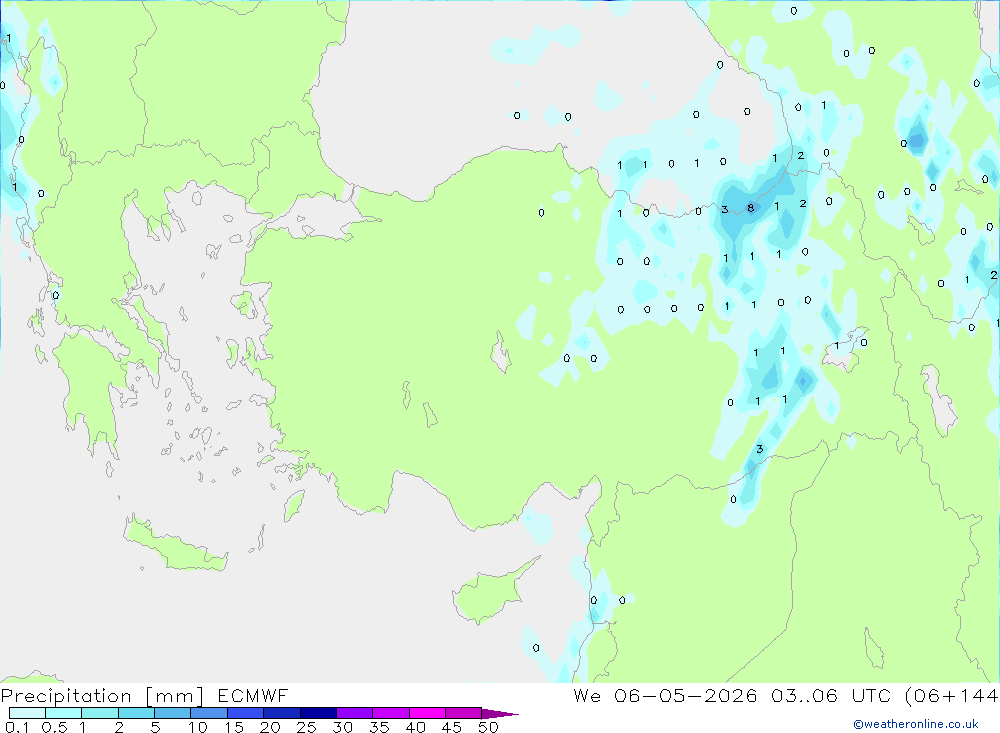Open the weatheronline.co.uk copyright link
Viewport: 1000px width, 733px height.
916,724
